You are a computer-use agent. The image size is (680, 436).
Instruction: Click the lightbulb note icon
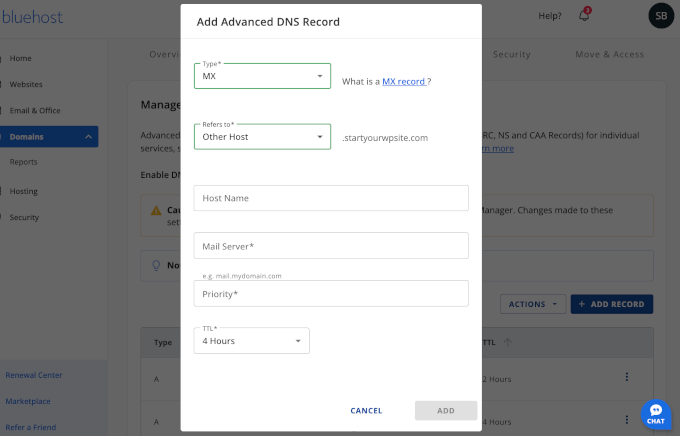156,265
